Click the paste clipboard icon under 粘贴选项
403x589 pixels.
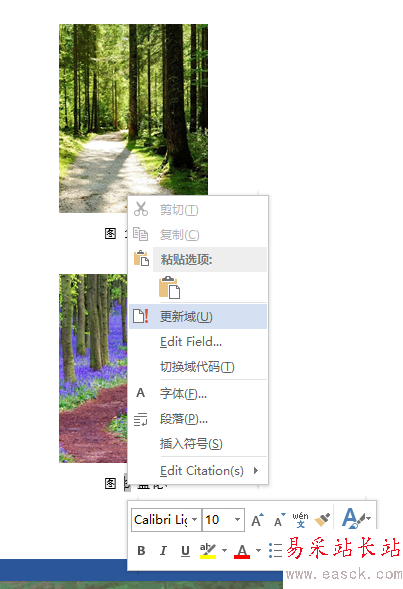click(169, 288)
